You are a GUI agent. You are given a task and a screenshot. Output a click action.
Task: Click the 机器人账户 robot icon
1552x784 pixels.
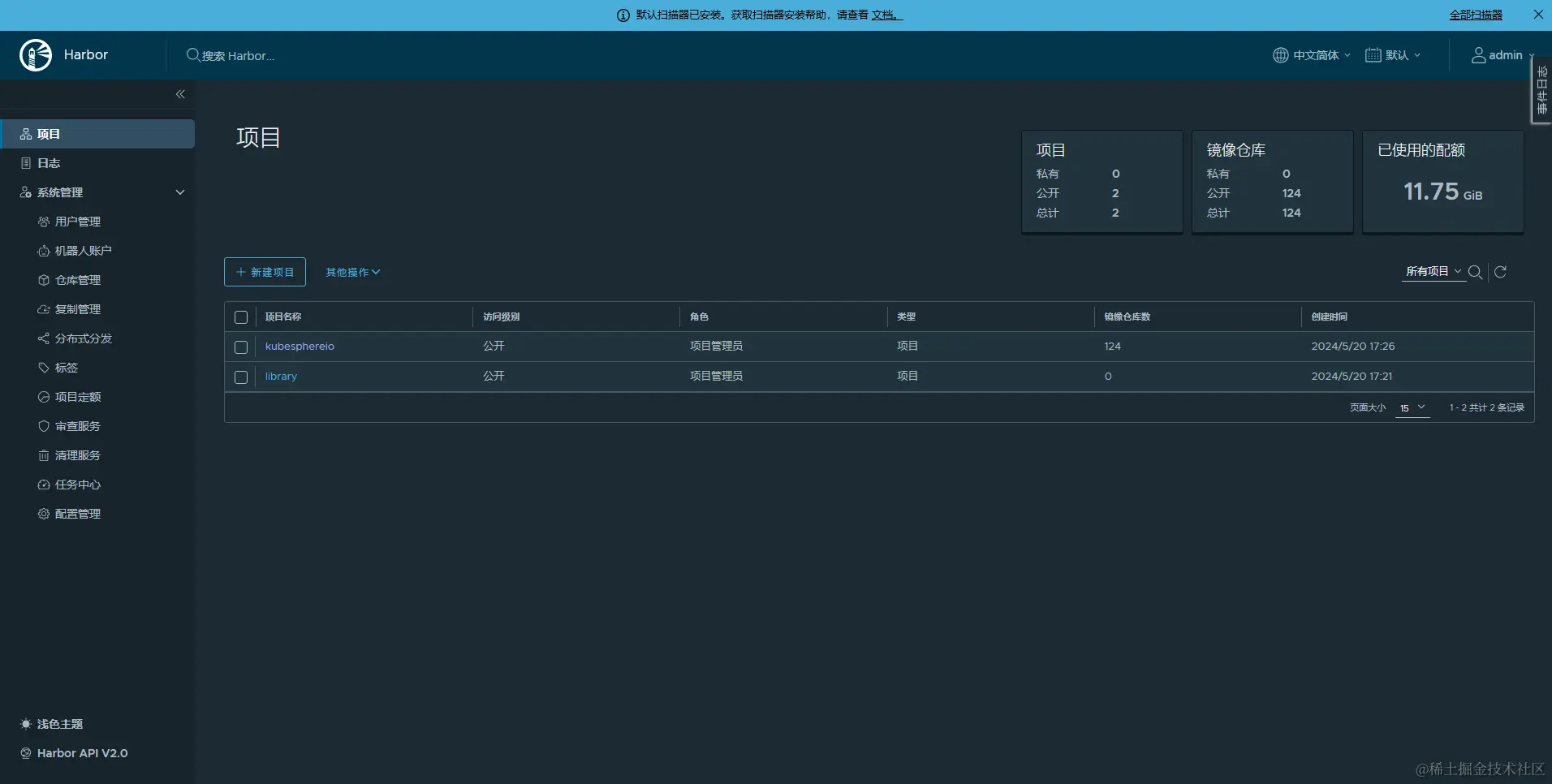(44, 251)
